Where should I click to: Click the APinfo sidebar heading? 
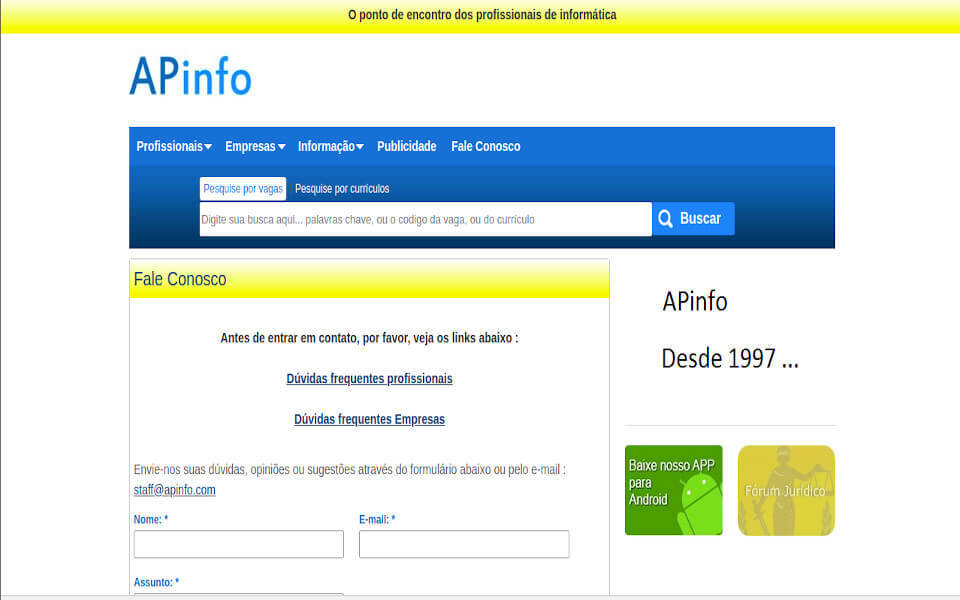[x=695, y=301]
